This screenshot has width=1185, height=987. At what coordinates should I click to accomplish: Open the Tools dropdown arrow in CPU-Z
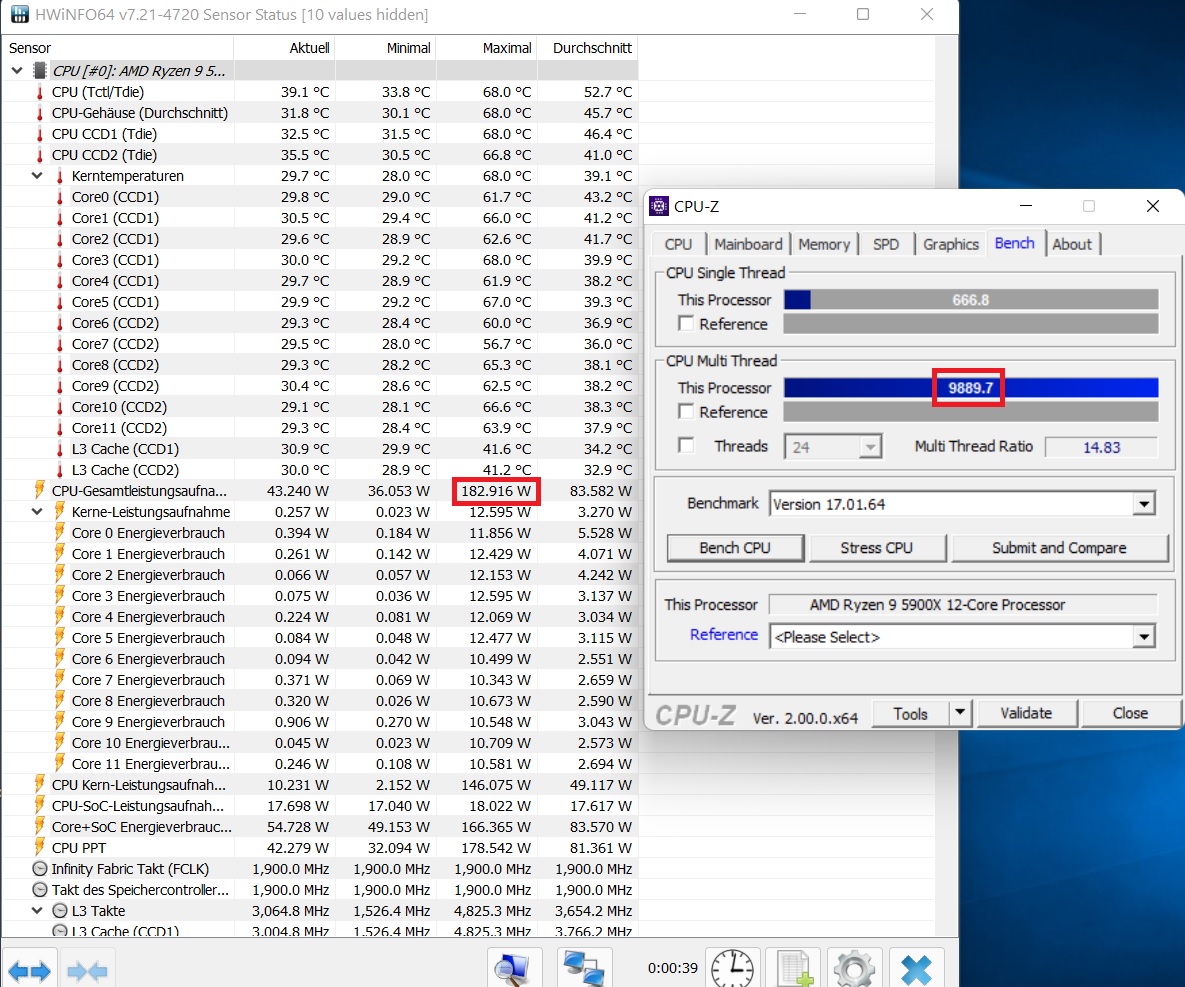pyautogui.click(x=960, y=713)
